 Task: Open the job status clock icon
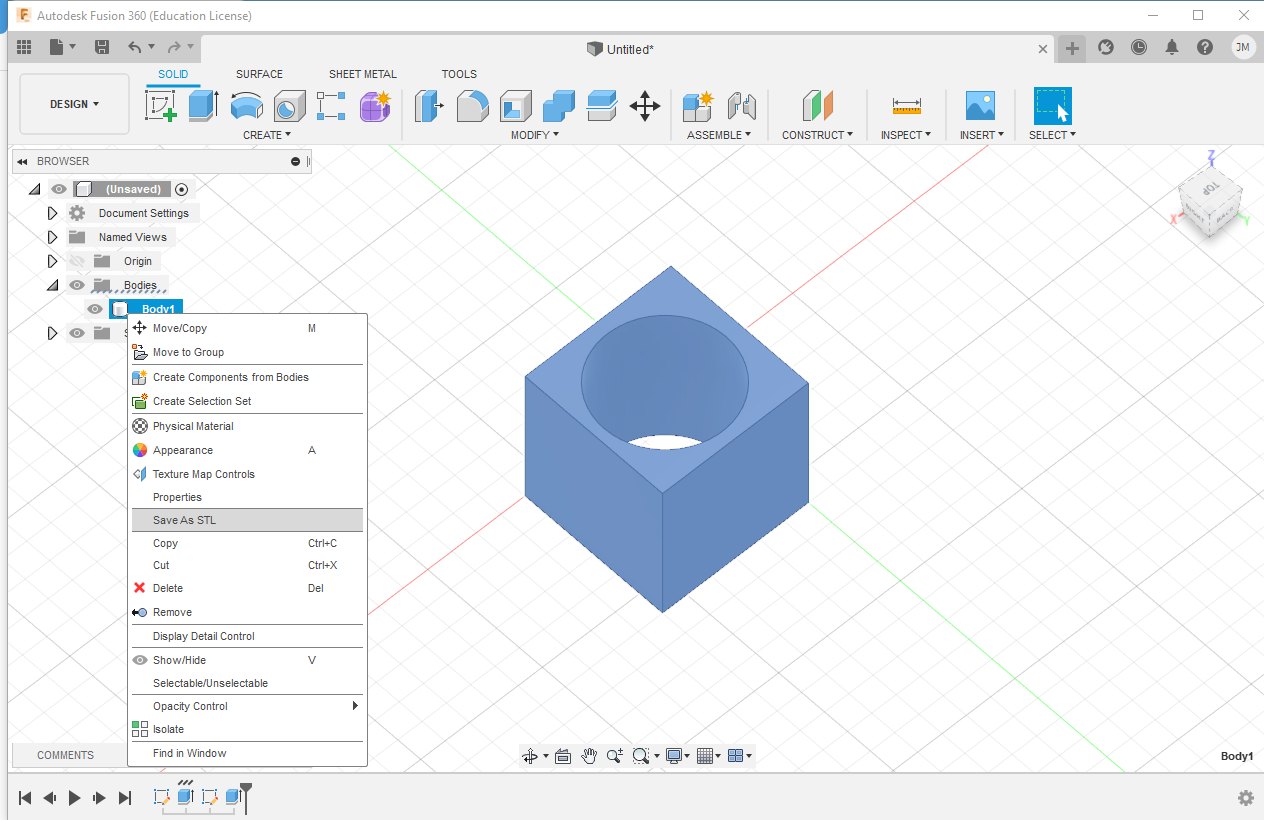click(1139, 47)
